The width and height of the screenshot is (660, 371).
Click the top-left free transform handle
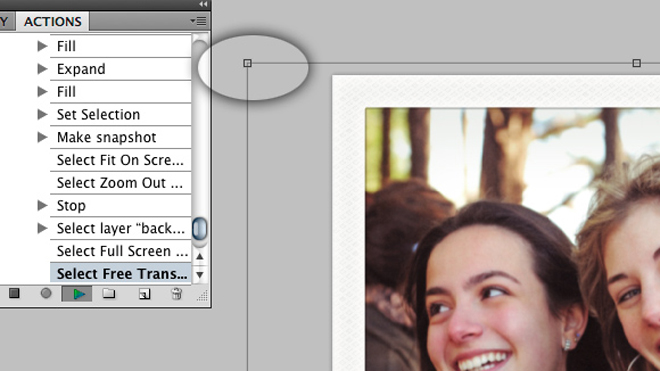point(248,63)
